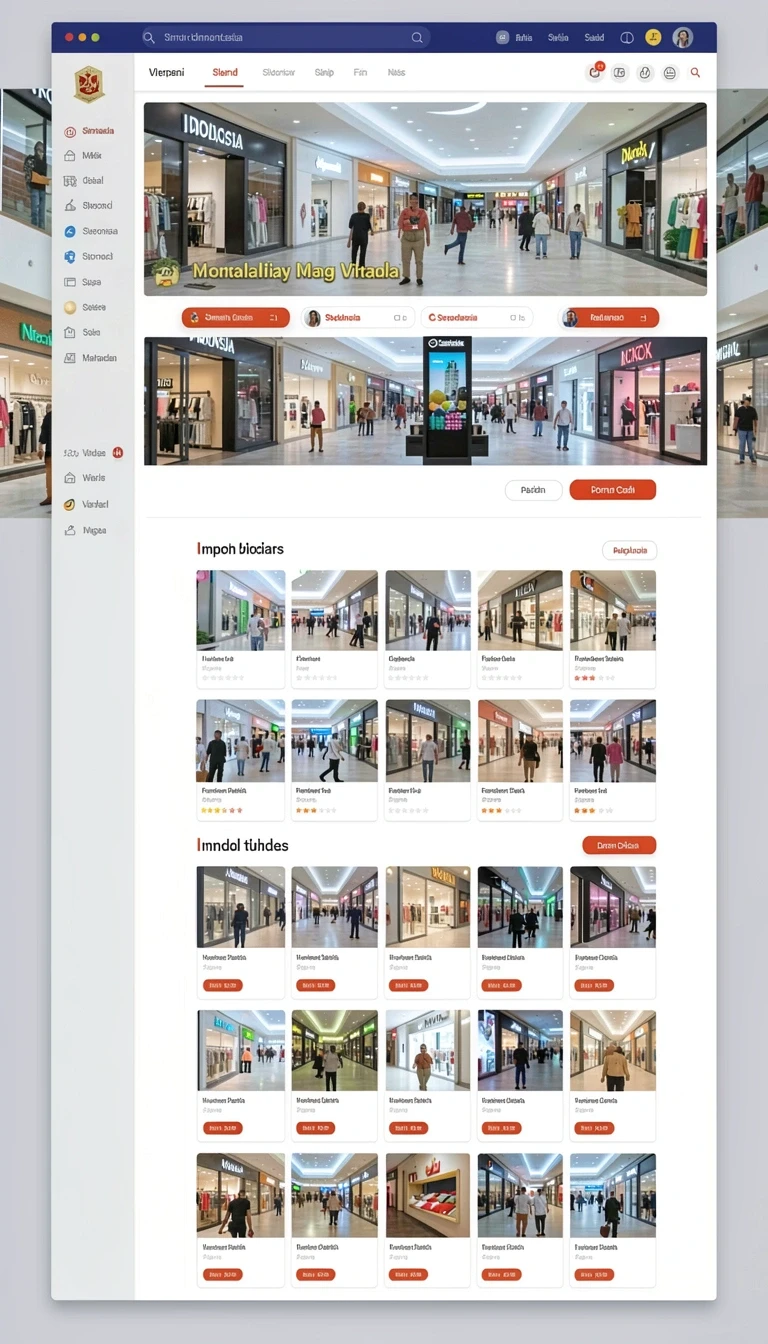Image resolution: width=768 pixels, height=1344 pixels.
Task: Open the "Fin" tab
Action: [360, 72]
